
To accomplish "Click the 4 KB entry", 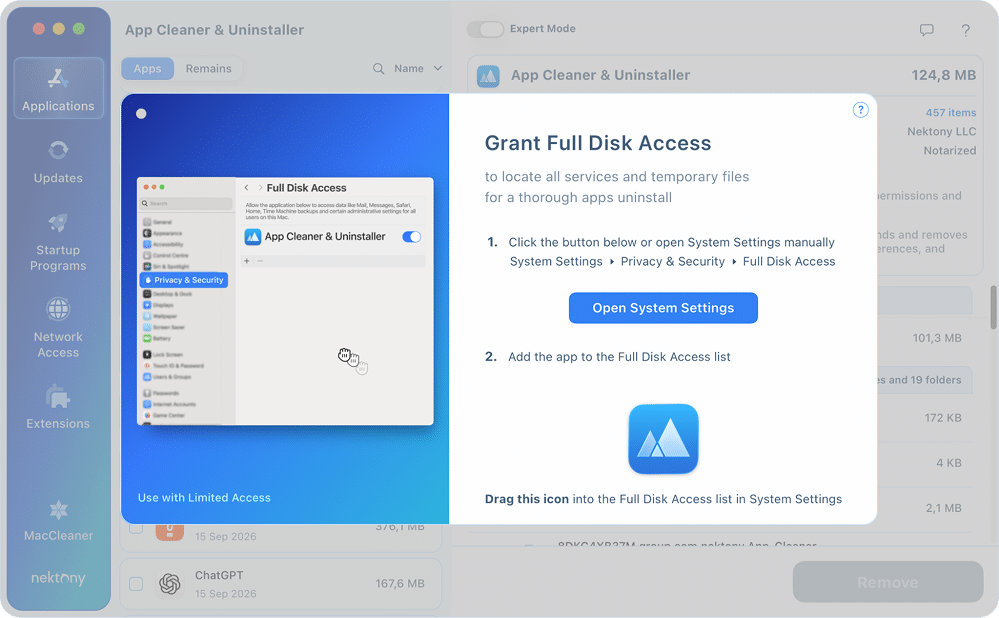I will point(949,463).
